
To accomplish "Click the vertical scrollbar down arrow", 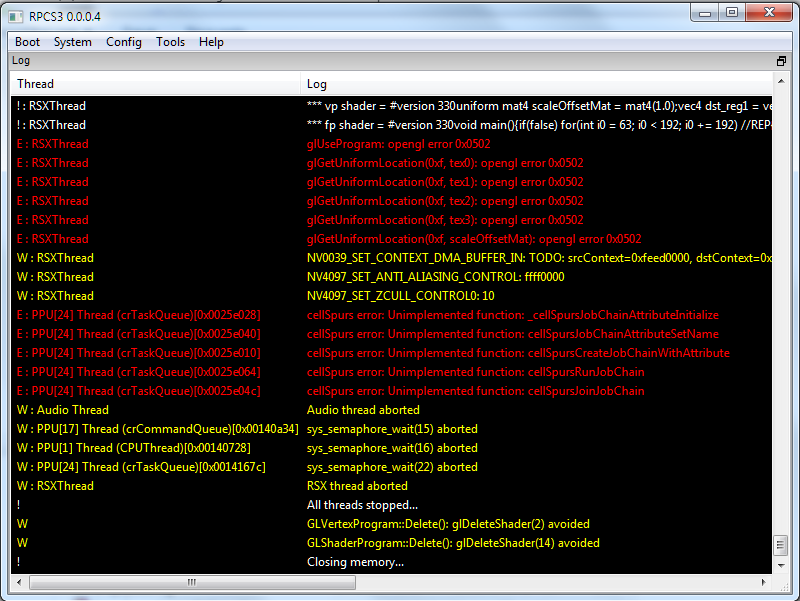I will point(781,565).
